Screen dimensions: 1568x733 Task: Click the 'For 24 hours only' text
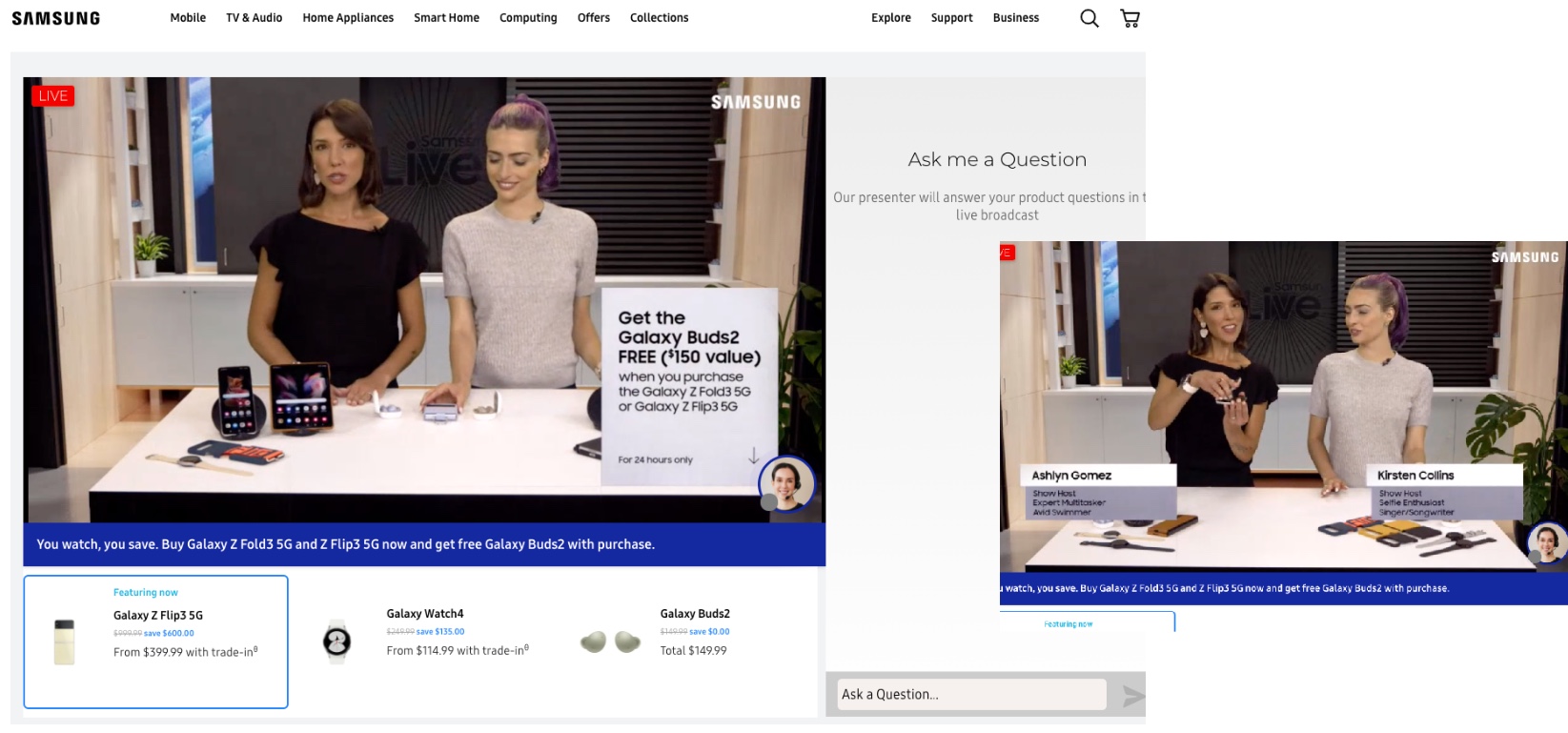click(x=655, y=459)
